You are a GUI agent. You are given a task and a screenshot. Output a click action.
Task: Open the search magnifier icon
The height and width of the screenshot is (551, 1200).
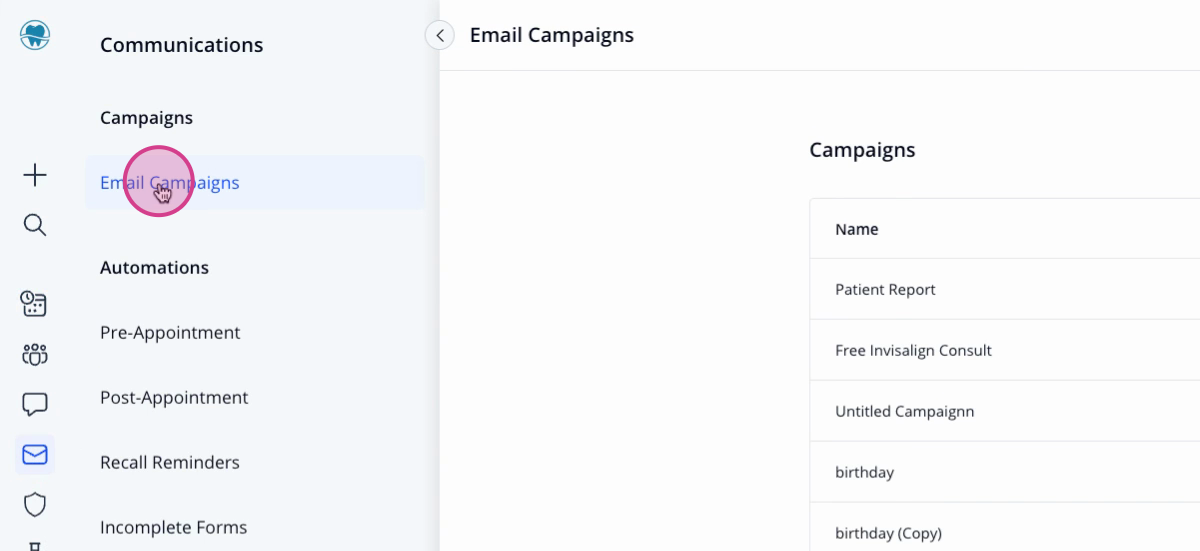[35, 225]
